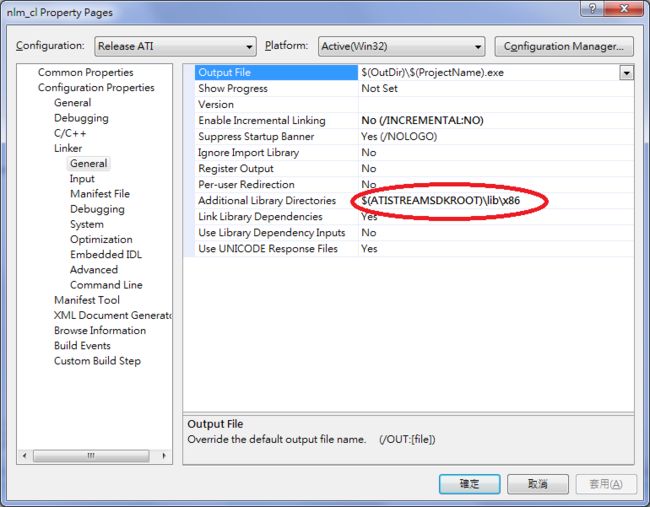Open Linker Optimization page
The width and height of the screenshot is (650, 507).
(x=101, y=239)
